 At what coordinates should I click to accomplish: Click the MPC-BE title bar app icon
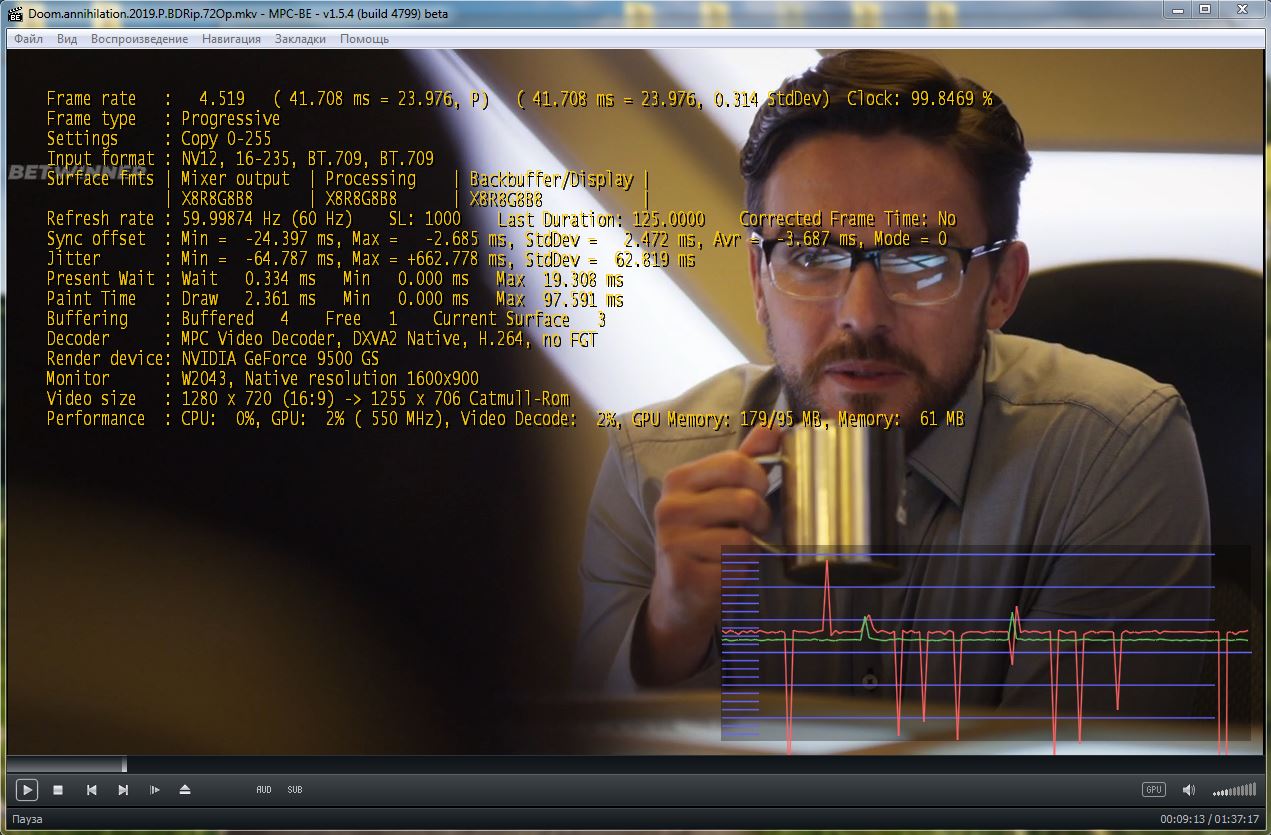pyautogui.click(x=15, y=12)
